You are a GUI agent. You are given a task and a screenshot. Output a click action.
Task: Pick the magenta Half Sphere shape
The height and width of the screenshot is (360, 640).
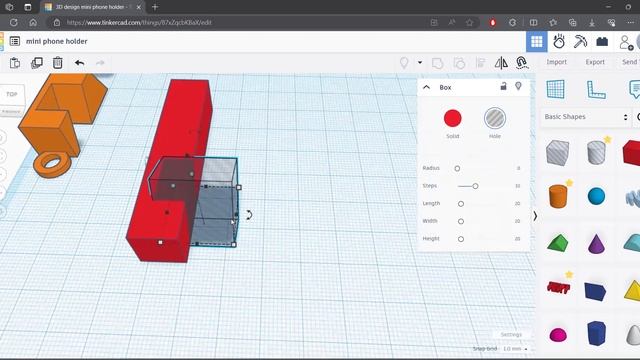558,335
